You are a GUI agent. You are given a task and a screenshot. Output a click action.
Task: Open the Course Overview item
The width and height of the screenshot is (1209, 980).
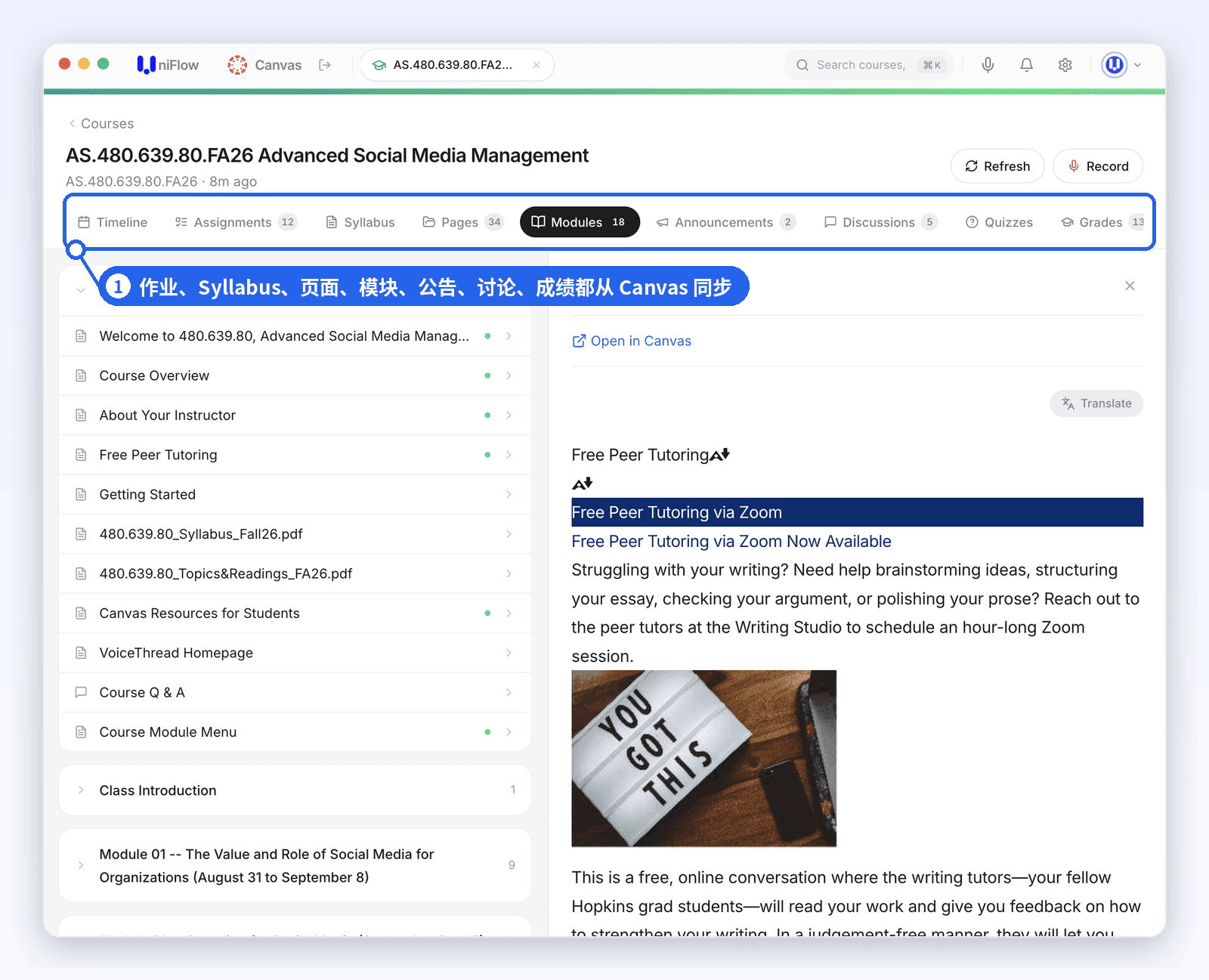tap(295, 376)
